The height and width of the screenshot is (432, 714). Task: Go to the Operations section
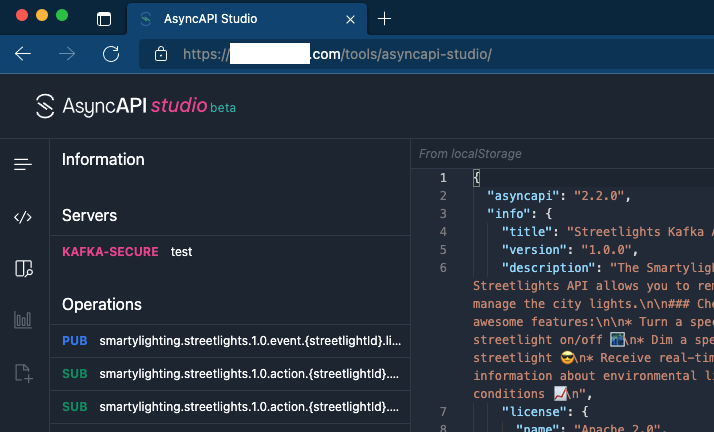pyautogui.click(x=102, y=305)
